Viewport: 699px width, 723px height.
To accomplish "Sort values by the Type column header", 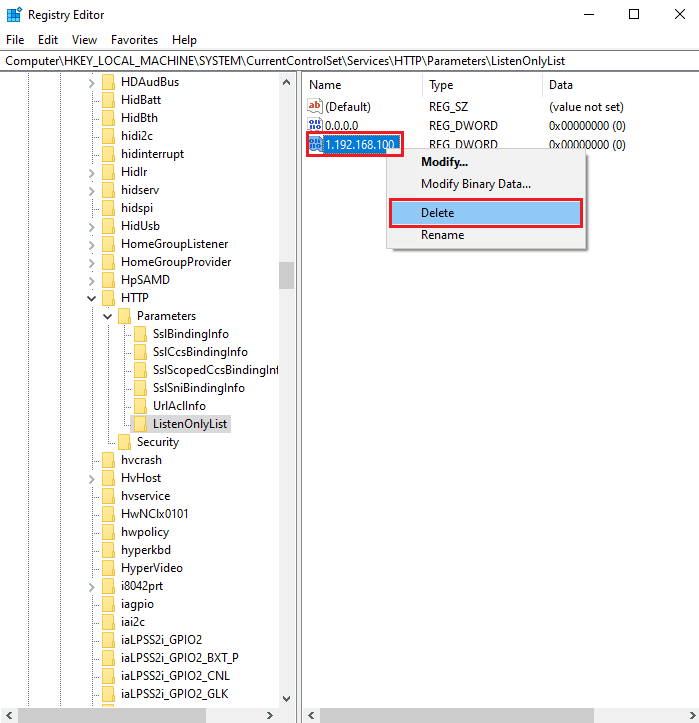I will click(x=482, y=85).
